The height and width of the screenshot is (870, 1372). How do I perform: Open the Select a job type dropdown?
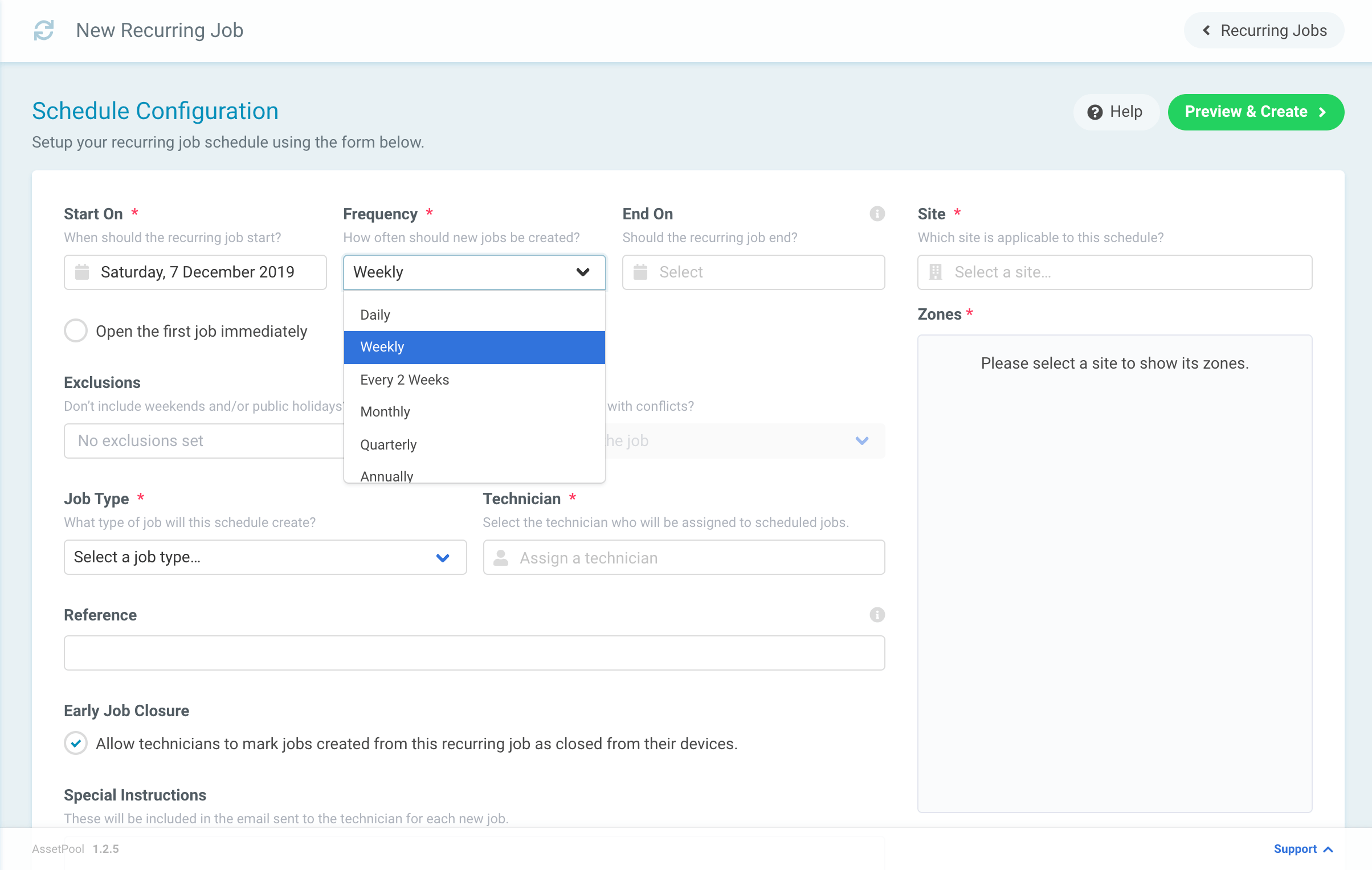point(265,557)
